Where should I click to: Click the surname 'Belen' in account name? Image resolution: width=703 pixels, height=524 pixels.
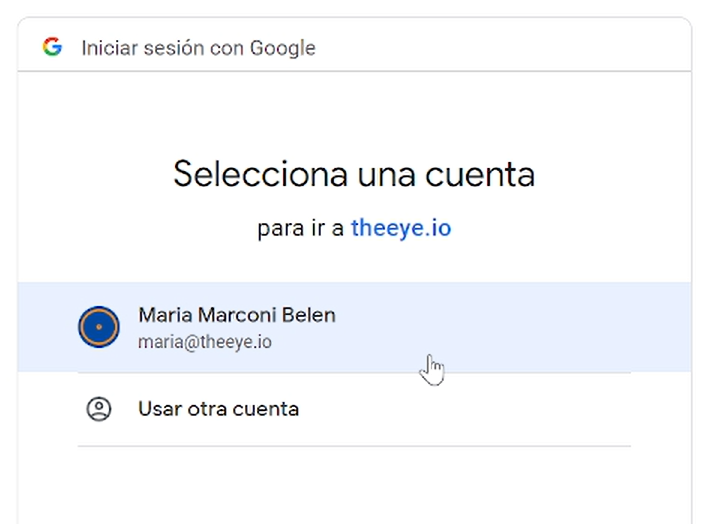pos(308,315)
